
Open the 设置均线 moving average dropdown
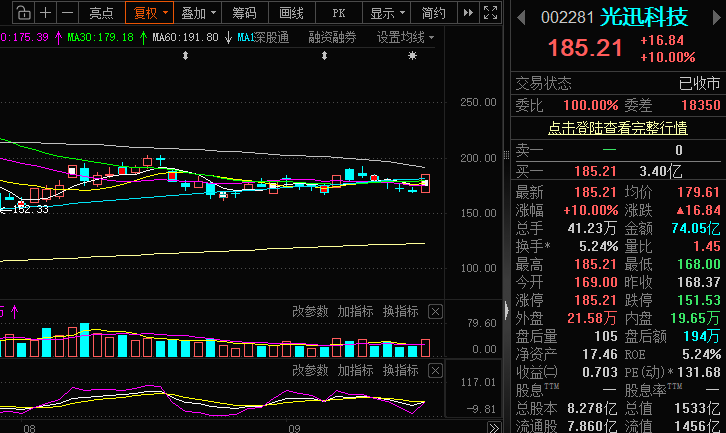[405, 38]
